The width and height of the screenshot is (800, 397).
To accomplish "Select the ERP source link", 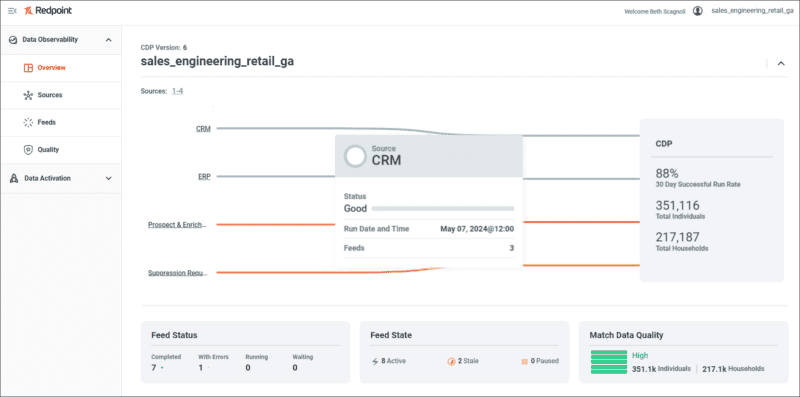I will (204, 177).
